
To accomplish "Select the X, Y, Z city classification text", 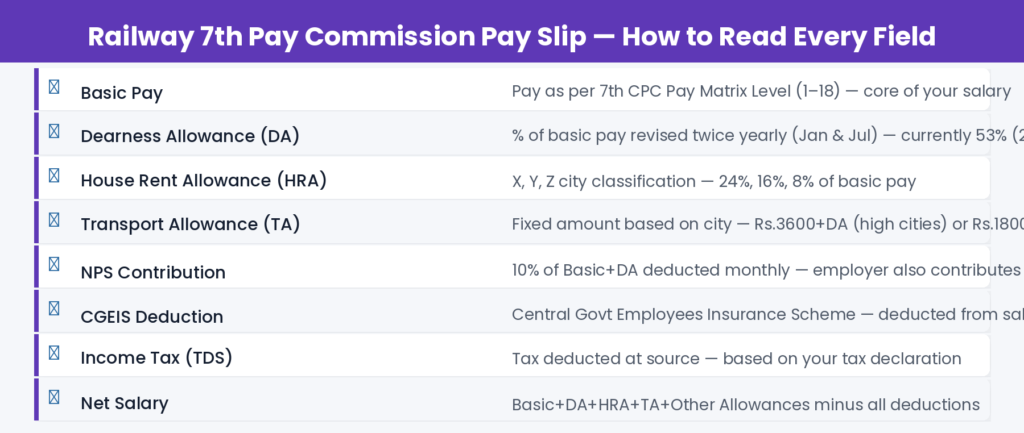I will coord(713,182).
